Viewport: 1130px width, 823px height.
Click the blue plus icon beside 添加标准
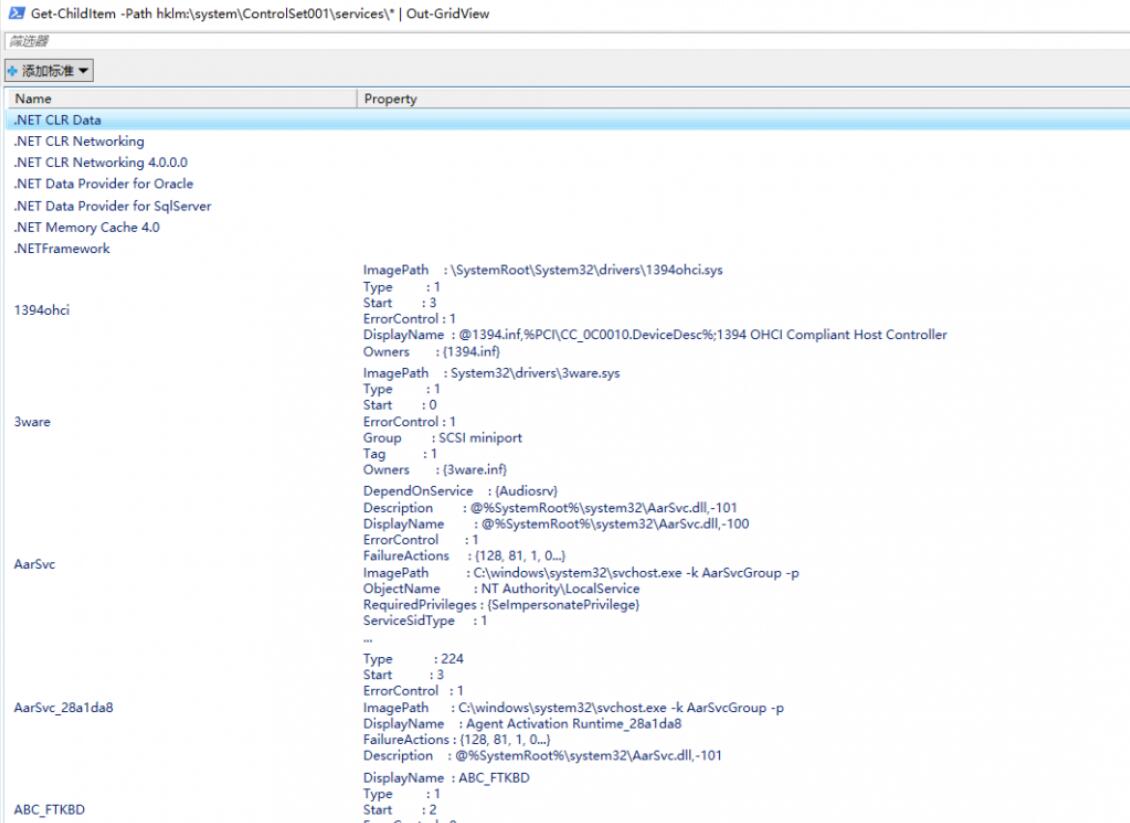(x=13, y=72)
